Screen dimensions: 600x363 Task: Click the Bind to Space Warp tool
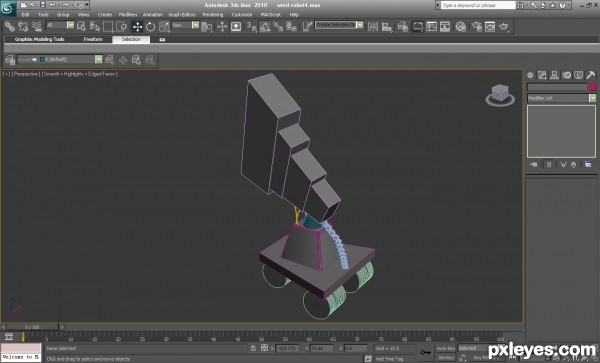point(37,26)
